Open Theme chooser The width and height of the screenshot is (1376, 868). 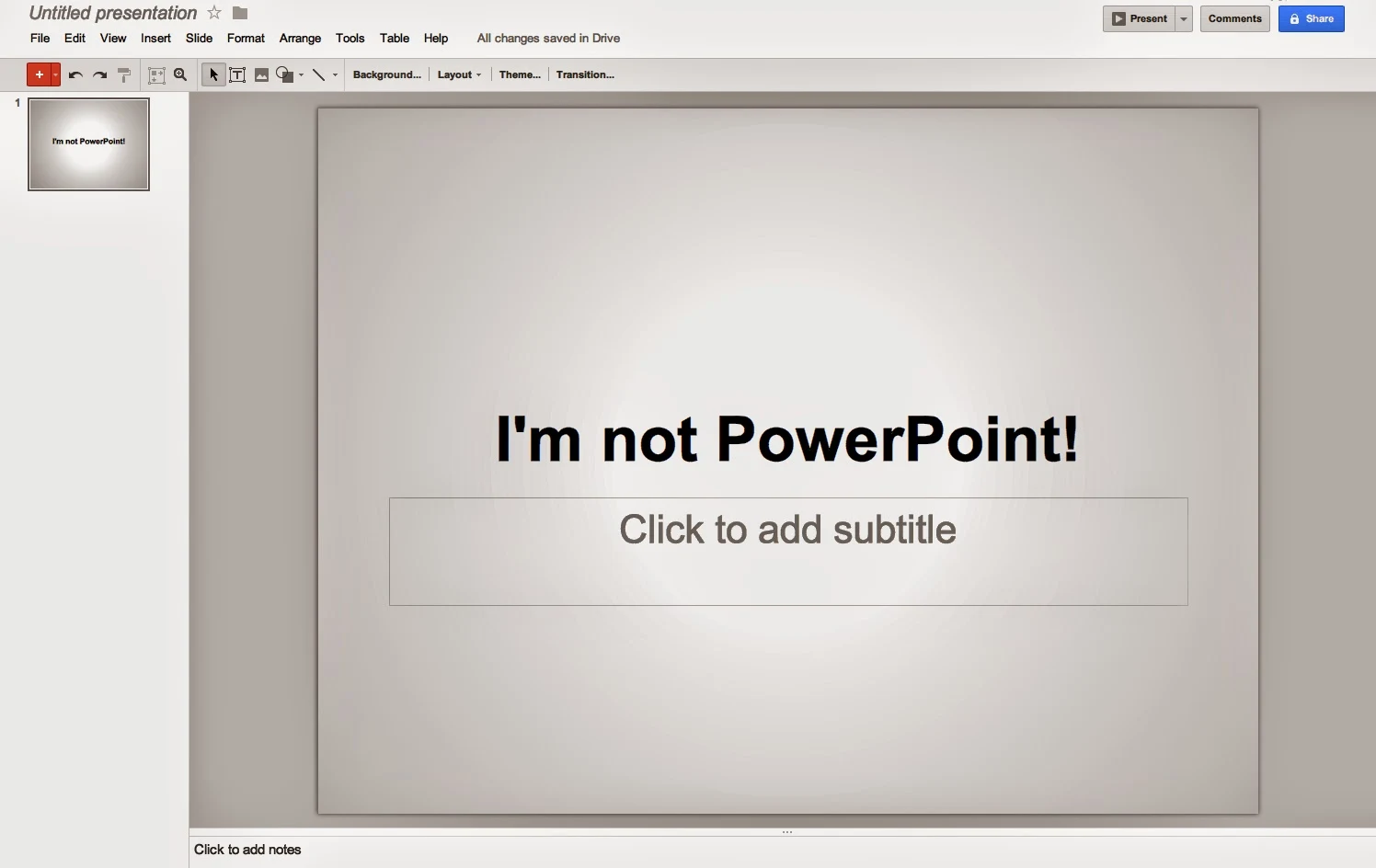tap(520, 75)
